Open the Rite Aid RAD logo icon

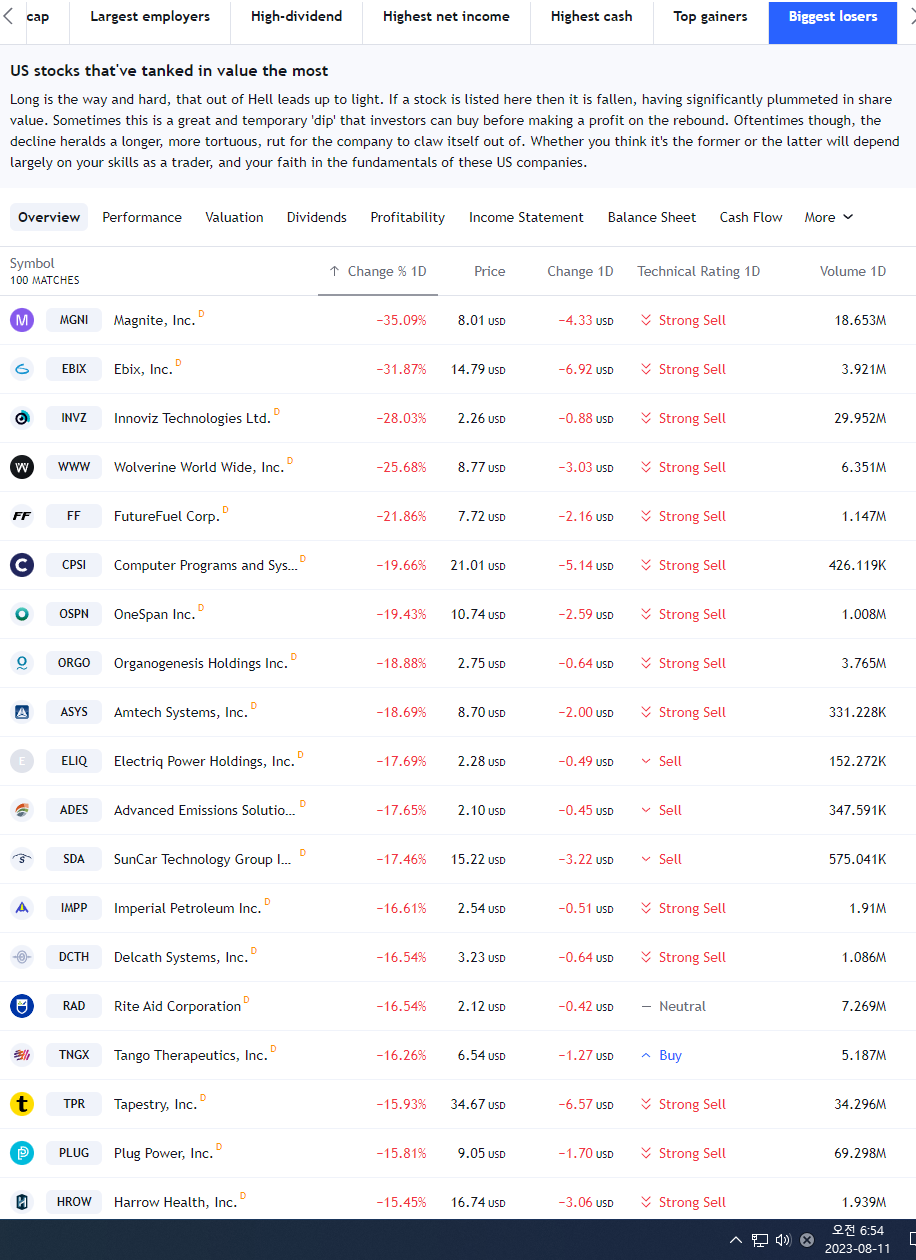22,1006
